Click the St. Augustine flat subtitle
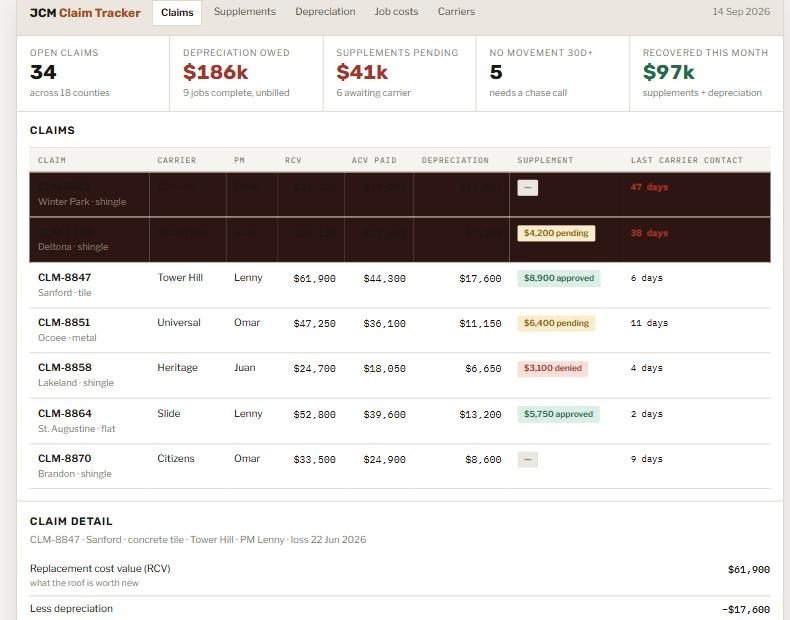The image size is (790, 620). tap(77, 429)
